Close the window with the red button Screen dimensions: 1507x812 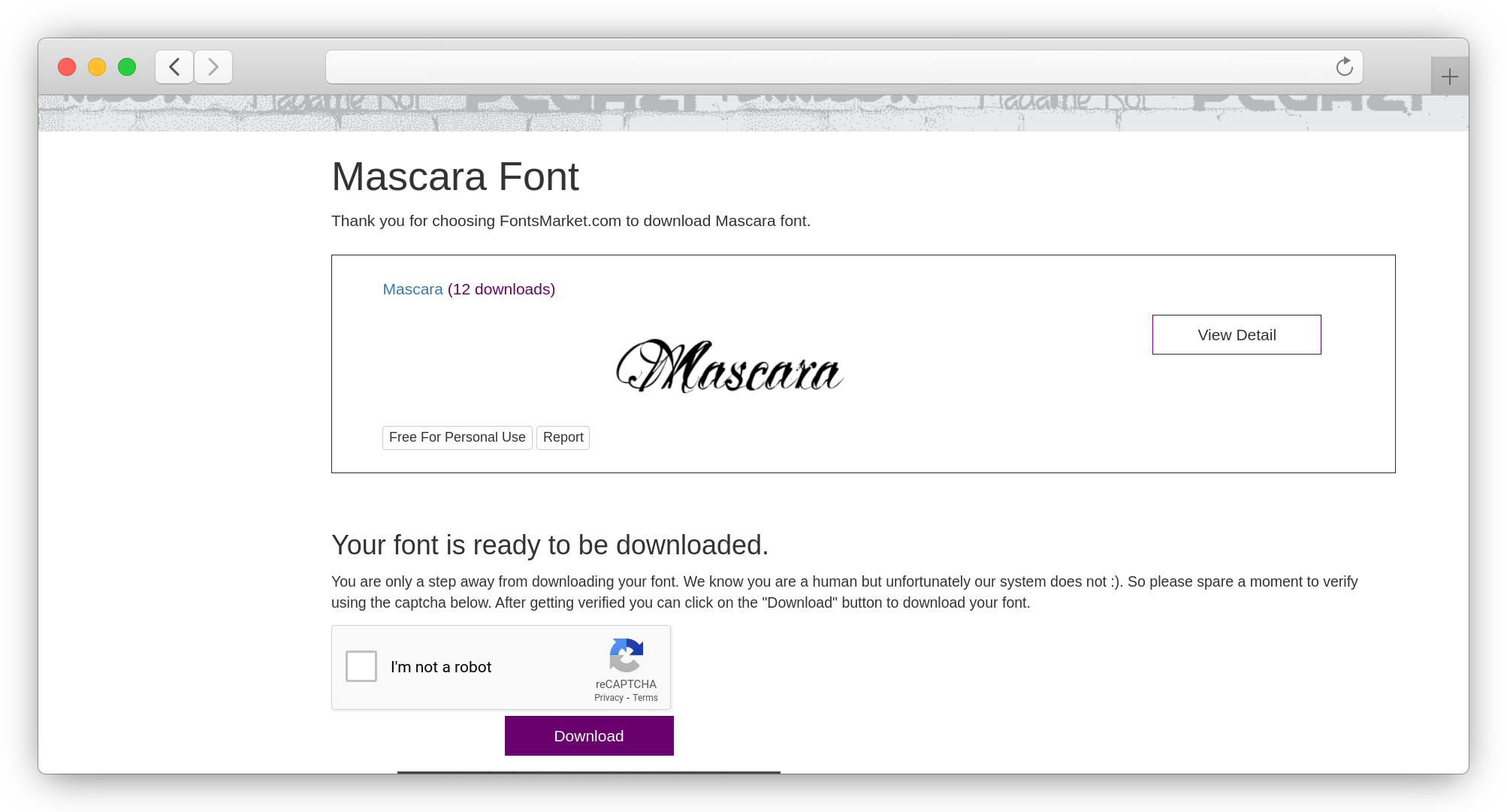point(67,67)
